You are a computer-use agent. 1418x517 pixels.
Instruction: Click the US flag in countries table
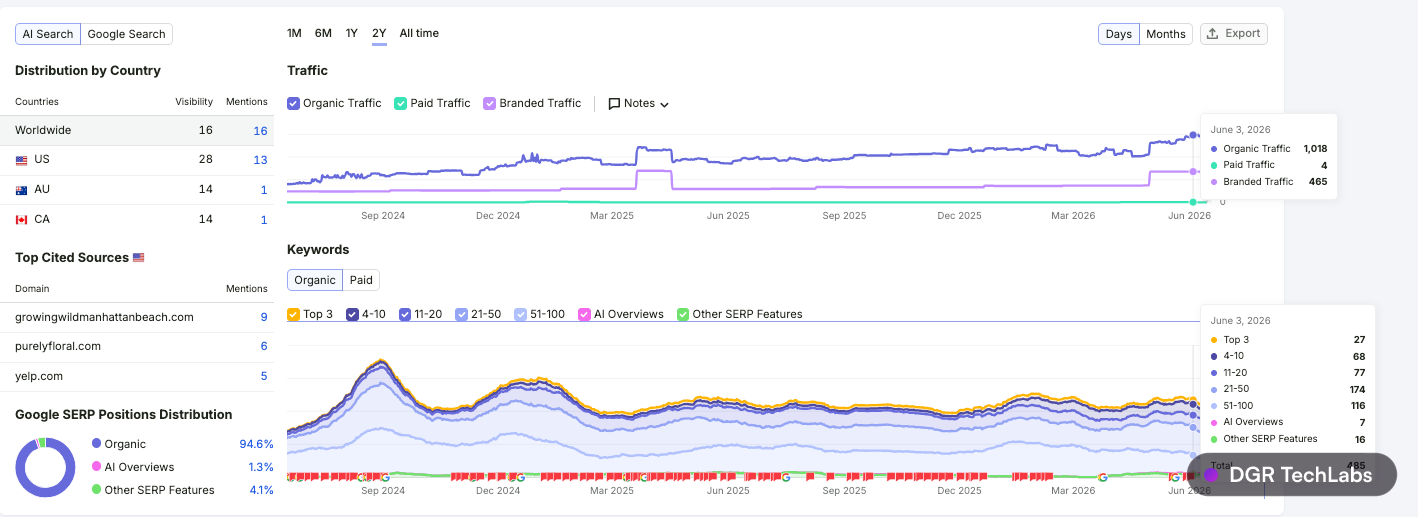coord(21,160)
